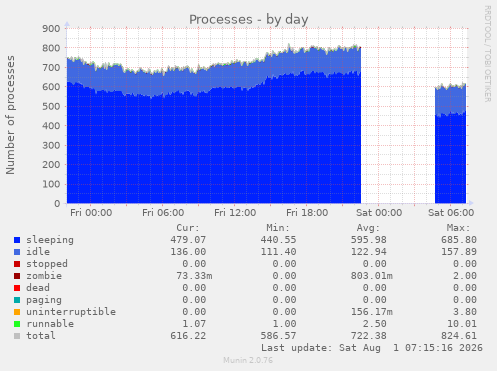Click idle minimum value 111.40
Image resolution: width=497 pixels, height=371 pixels.
(x=278, y=252)
